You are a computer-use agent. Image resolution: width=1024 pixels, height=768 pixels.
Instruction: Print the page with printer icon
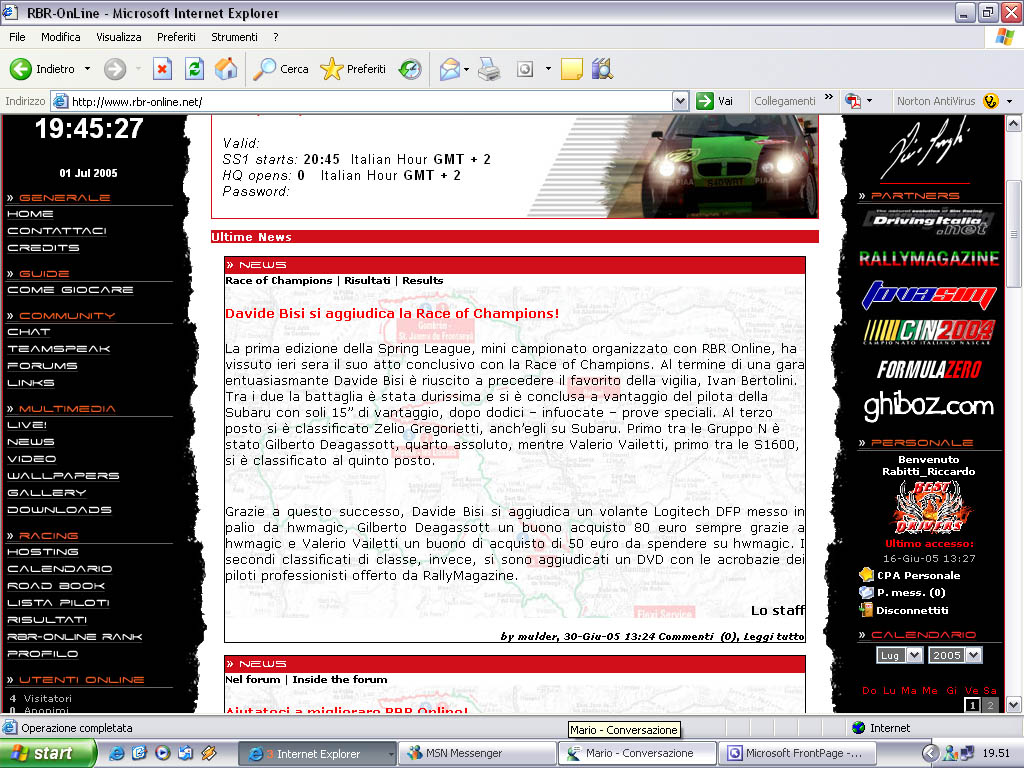coord(488,69)
